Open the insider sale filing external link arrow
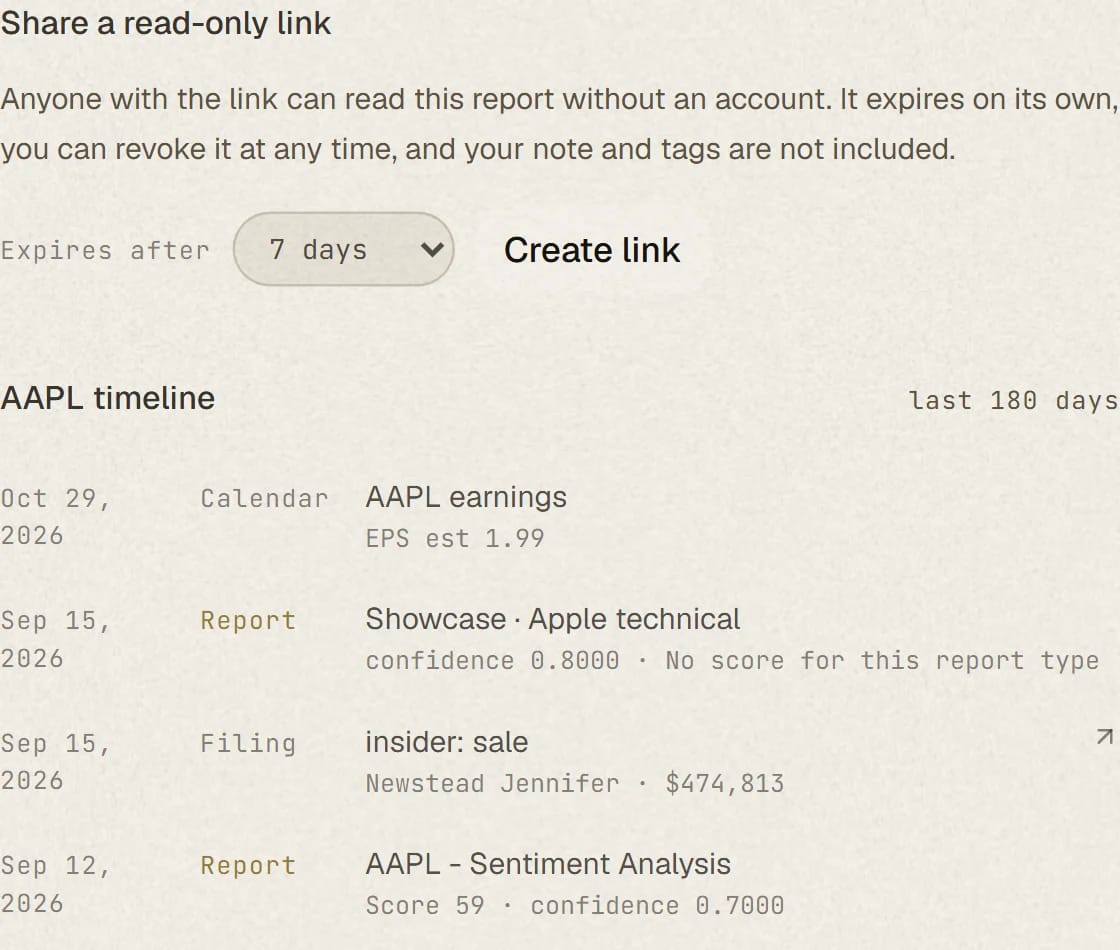This screenshot has width=1120, height=950. [1104, 736]
